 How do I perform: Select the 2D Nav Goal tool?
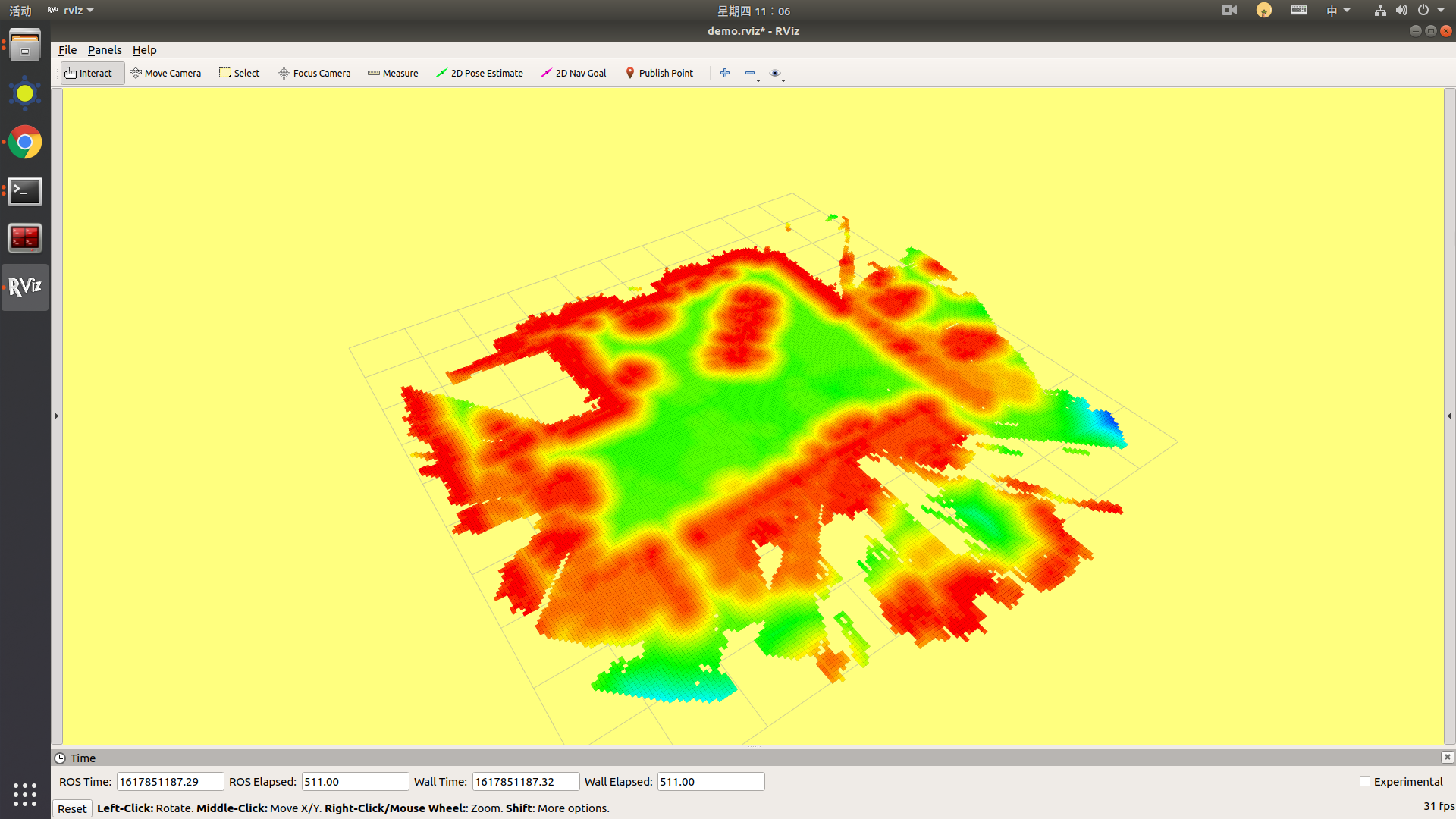(573, 73)
